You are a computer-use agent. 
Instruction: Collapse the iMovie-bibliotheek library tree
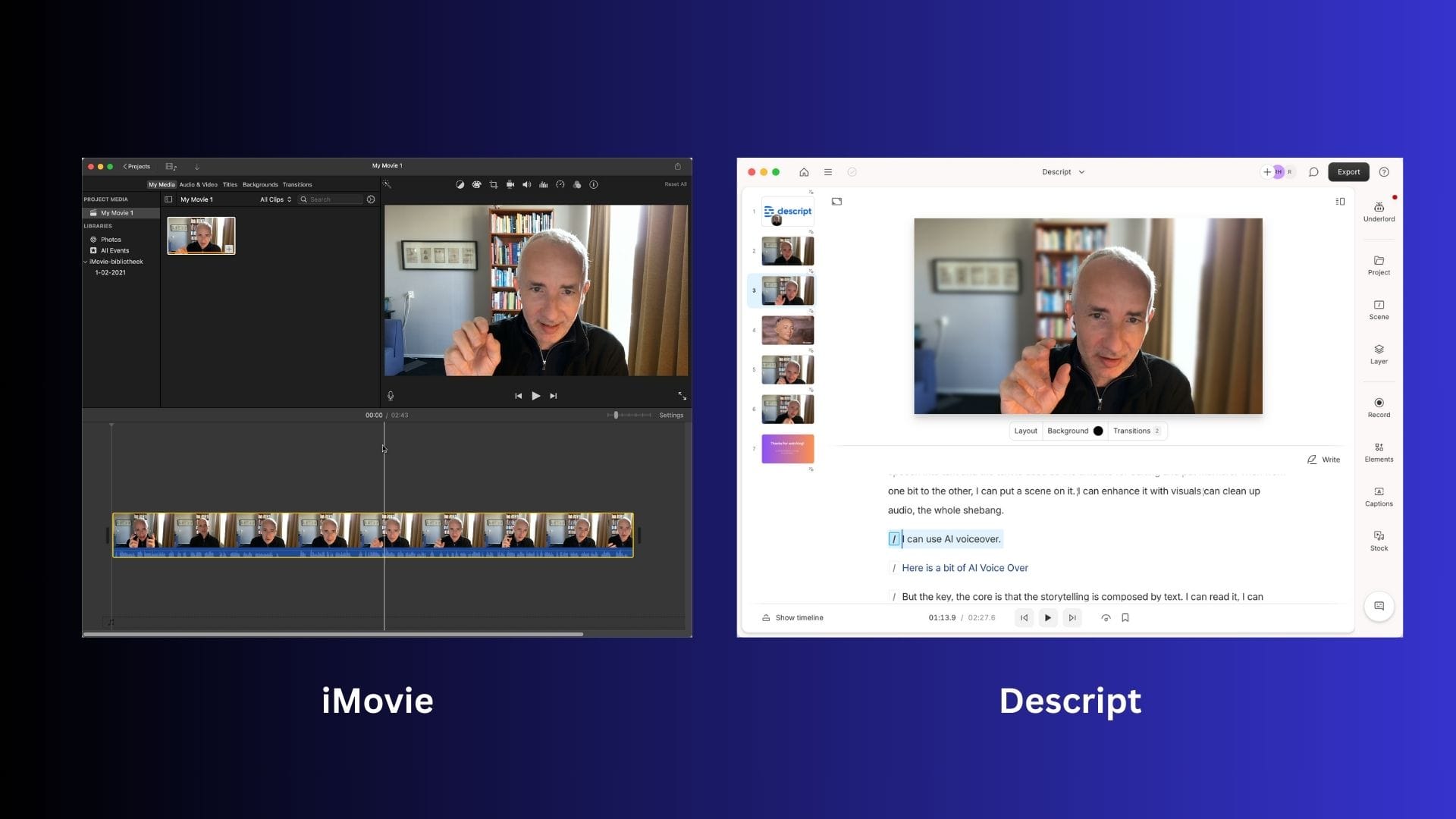point(86,262)
